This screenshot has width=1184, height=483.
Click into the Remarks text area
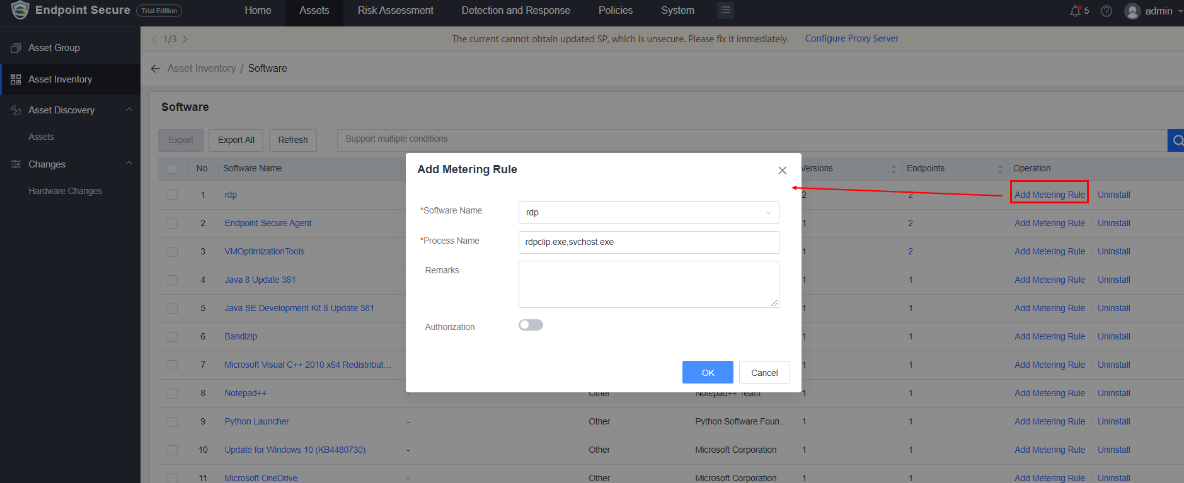[x=648, y=284]
